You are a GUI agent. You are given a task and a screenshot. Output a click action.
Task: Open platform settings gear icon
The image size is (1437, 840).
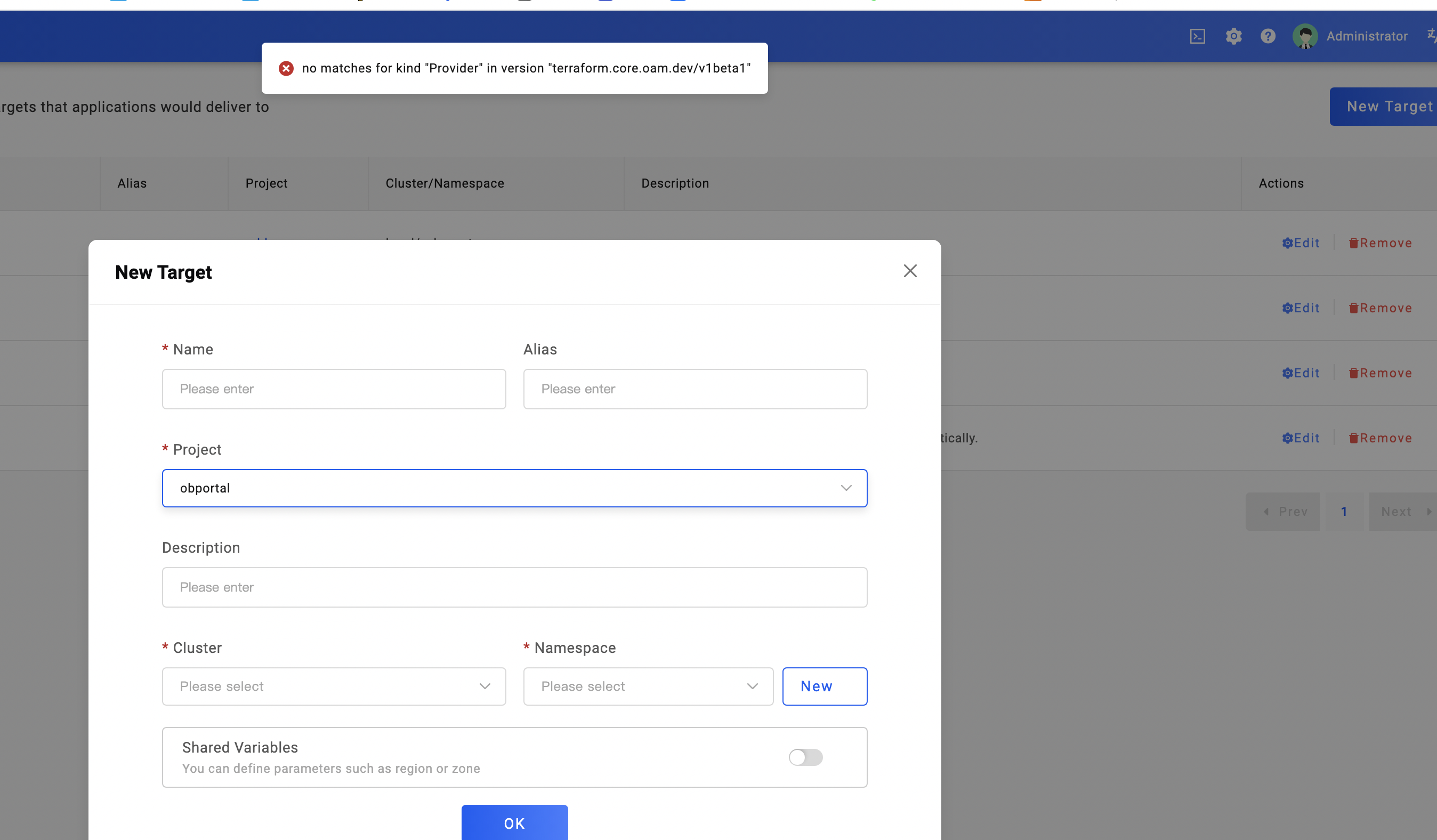click(1234, 36)
